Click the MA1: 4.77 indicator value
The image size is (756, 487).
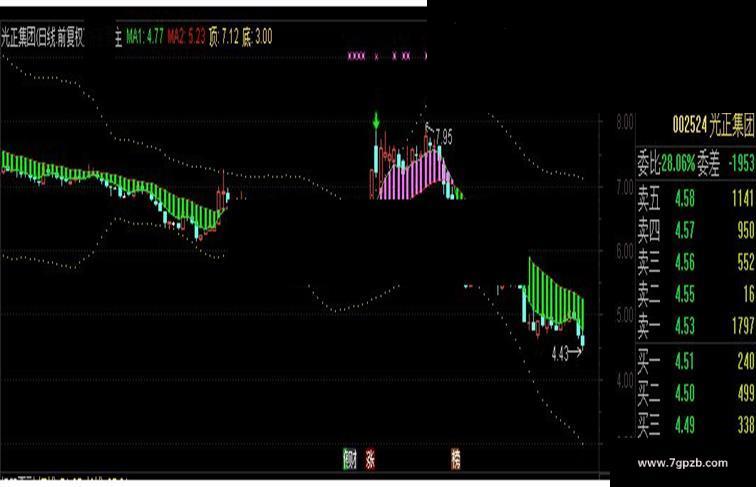point(145,37)
